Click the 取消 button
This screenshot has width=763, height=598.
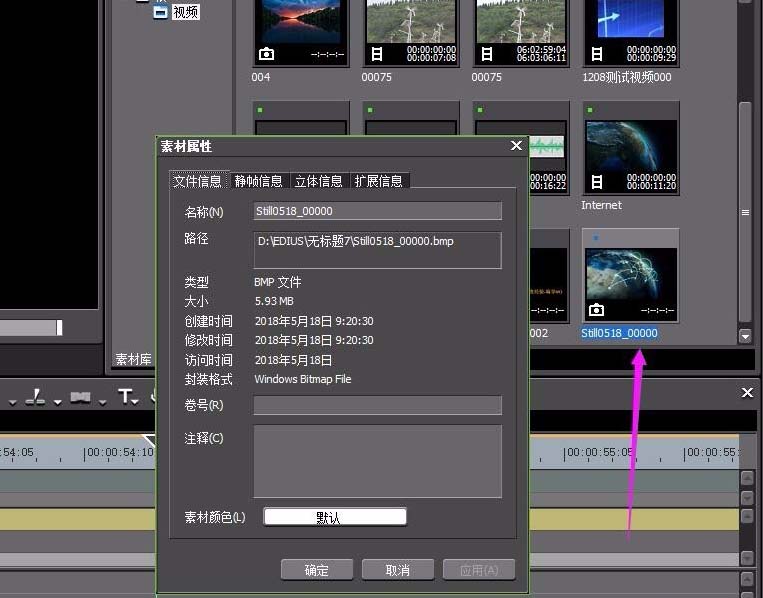coord(398,570)
